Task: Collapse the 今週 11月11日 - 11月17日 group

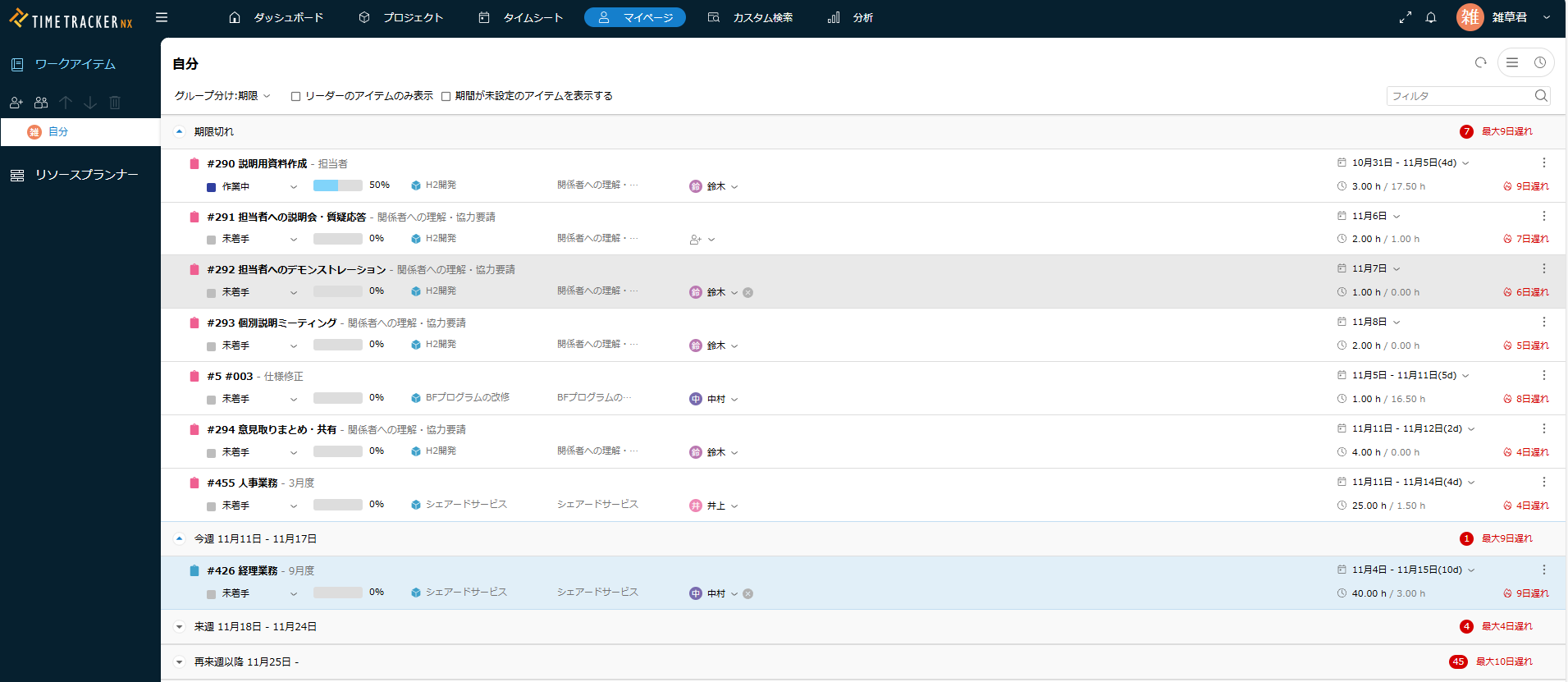Action: [179, 539]
